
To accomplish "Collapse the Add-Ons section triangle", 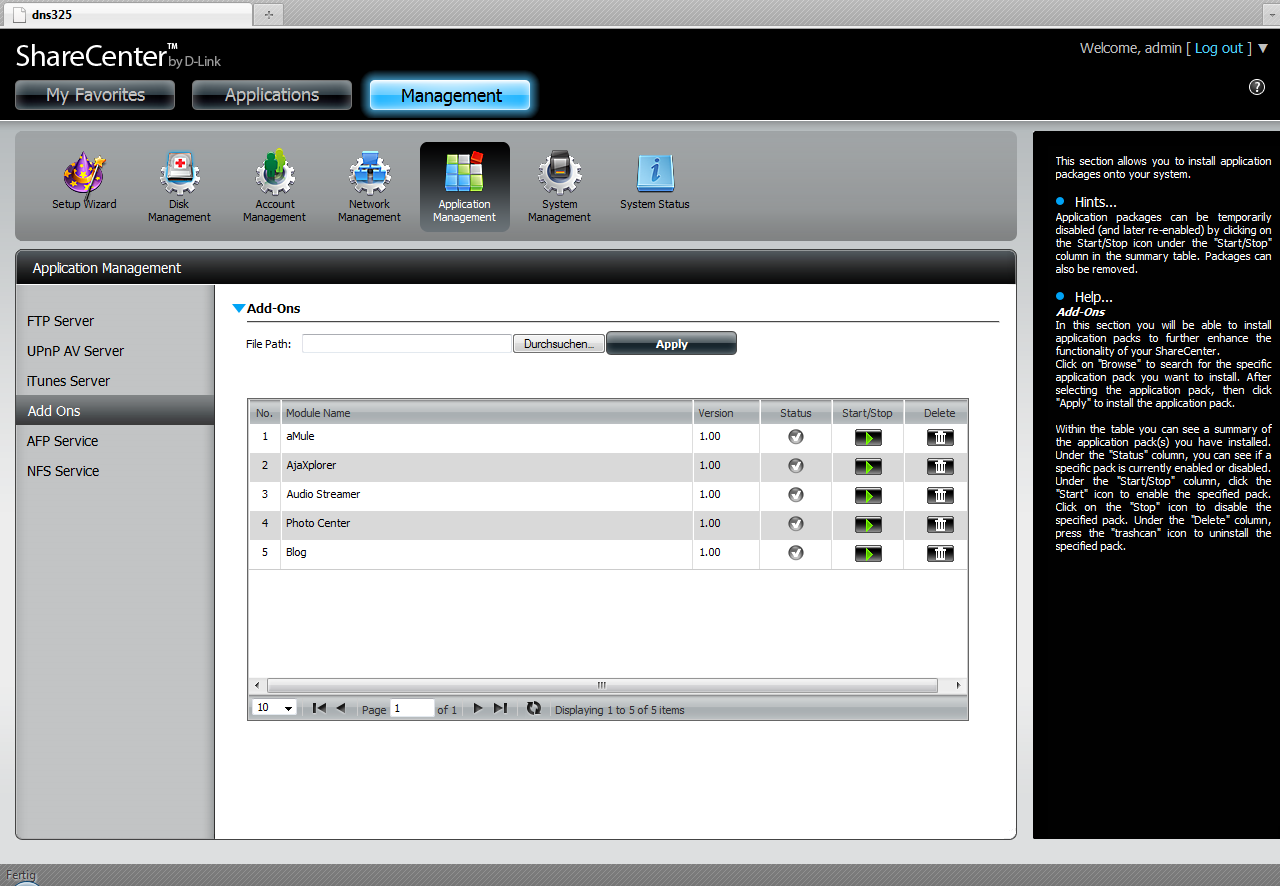I will coord(239,308).
